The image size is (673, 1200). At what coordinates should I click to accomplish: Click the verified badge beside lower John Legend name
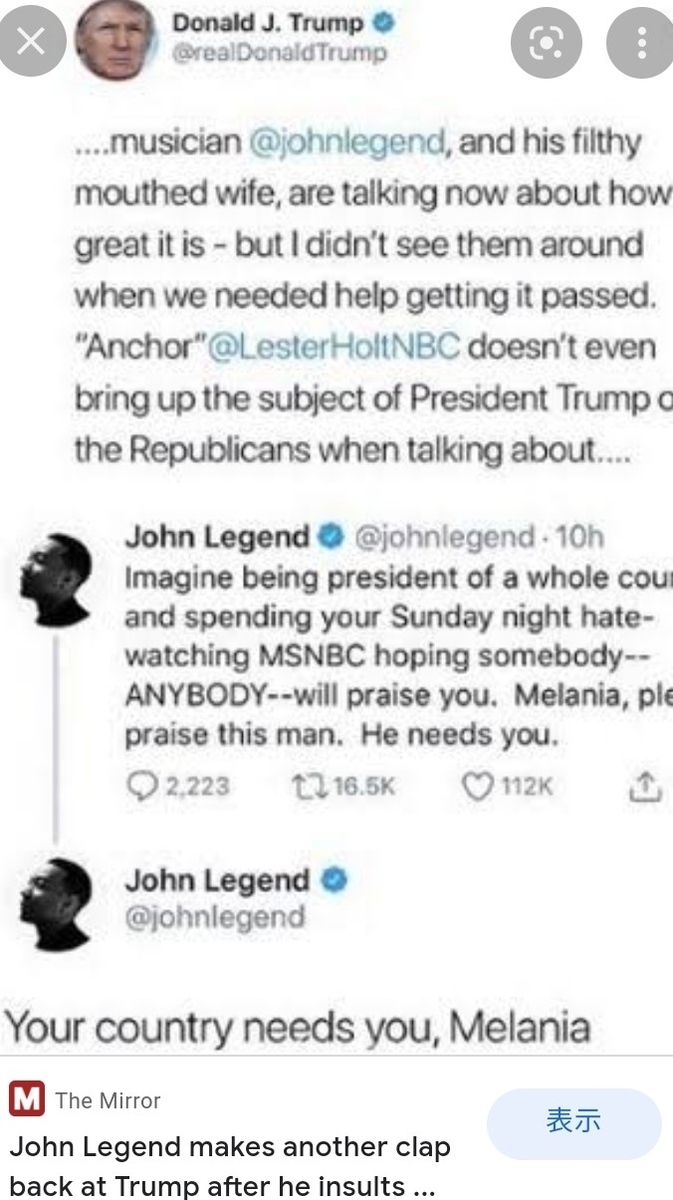click(x=334, y=881)
